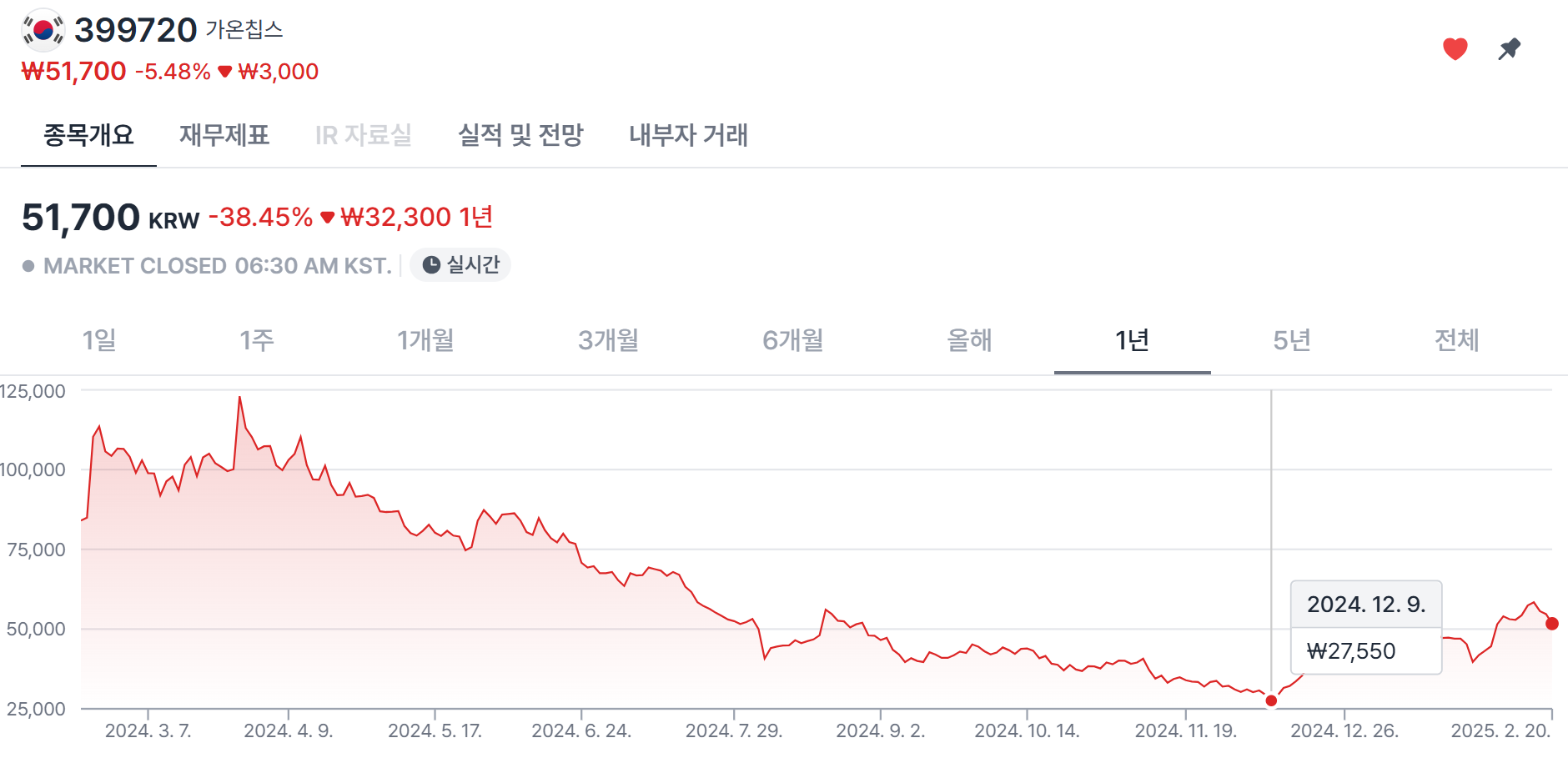Click the red heart favorite icon
Screen dimensions: 1568x763
click(x=1455, y=49)
